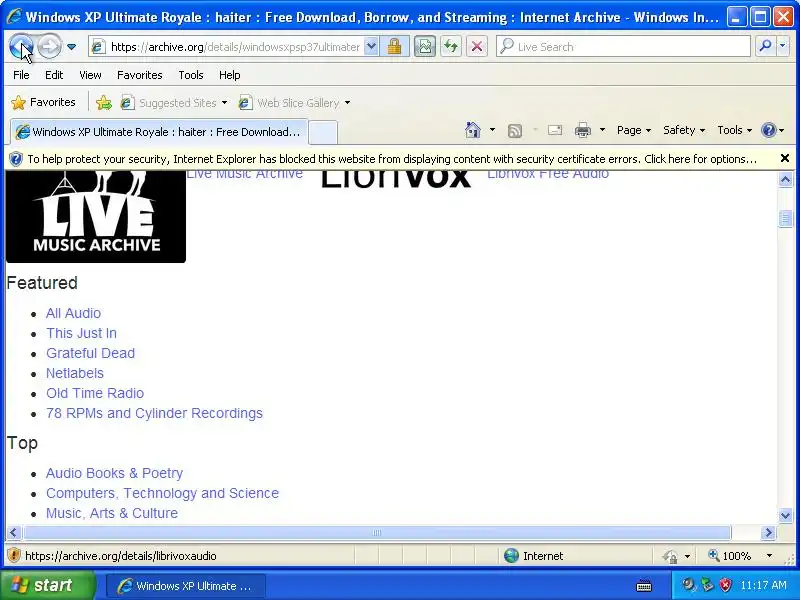Open the Old Time Radio link
Image resolution: width=800 pixels, height=600 pixels.
95,393
